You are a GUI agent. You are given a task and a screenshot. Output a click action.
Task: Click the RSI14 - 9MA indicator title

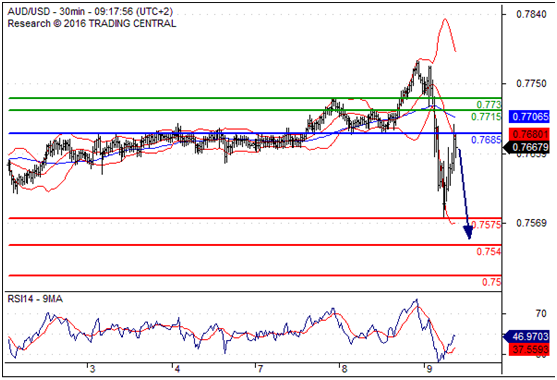[x=35, y=299]
